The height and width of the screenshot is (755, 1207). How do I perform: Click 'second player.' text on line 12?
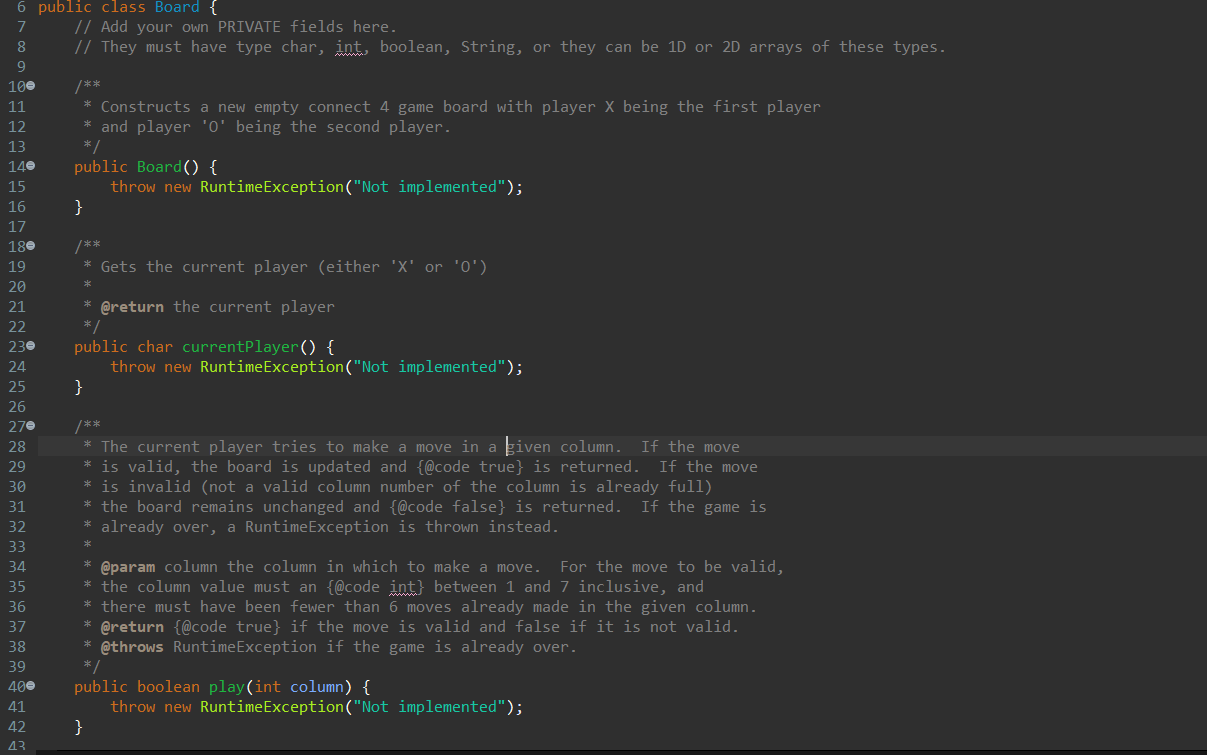(x=388, y=127)
